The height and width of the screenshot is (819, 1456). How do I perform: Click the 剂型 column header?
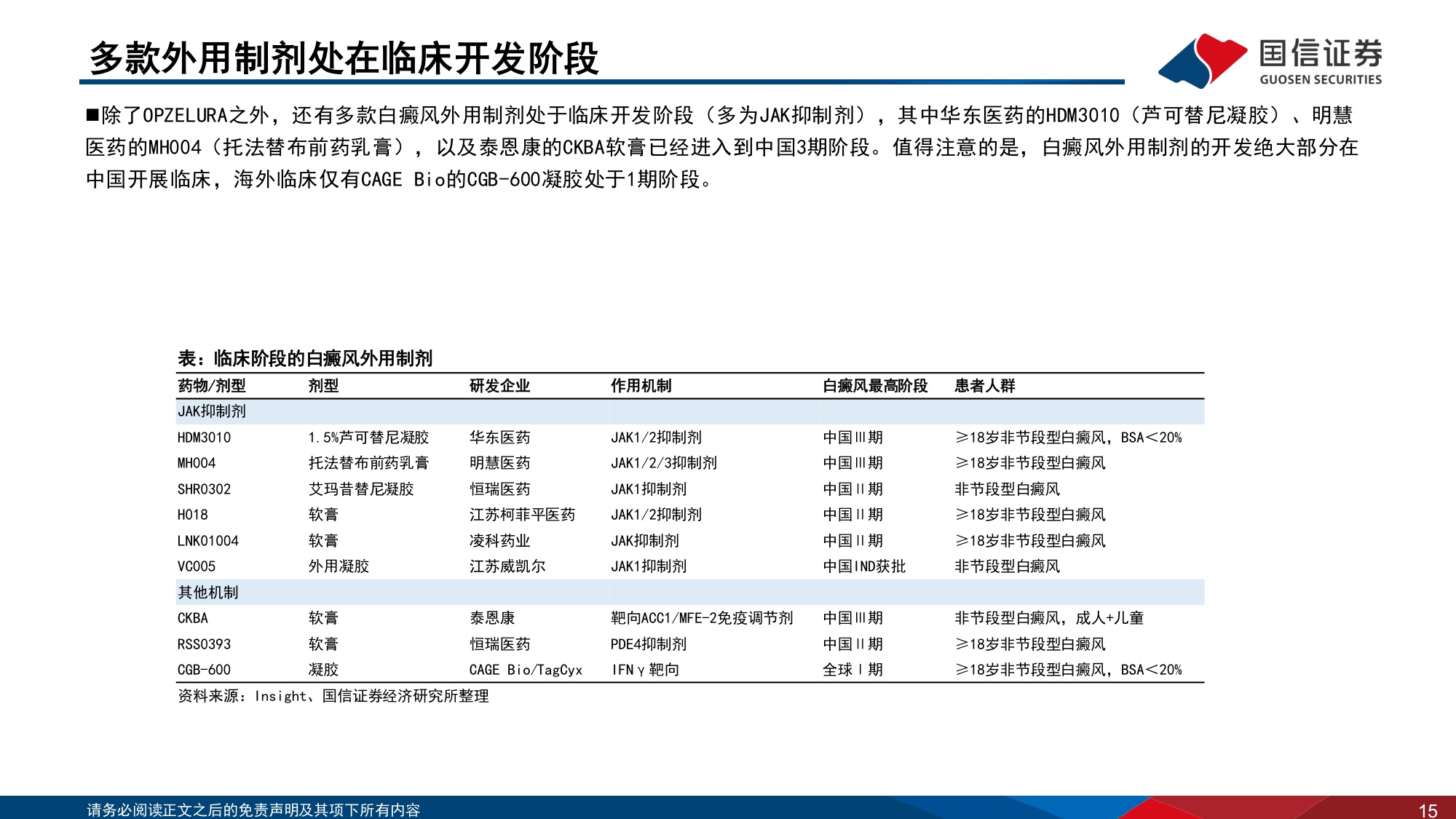tap(323, 386)
